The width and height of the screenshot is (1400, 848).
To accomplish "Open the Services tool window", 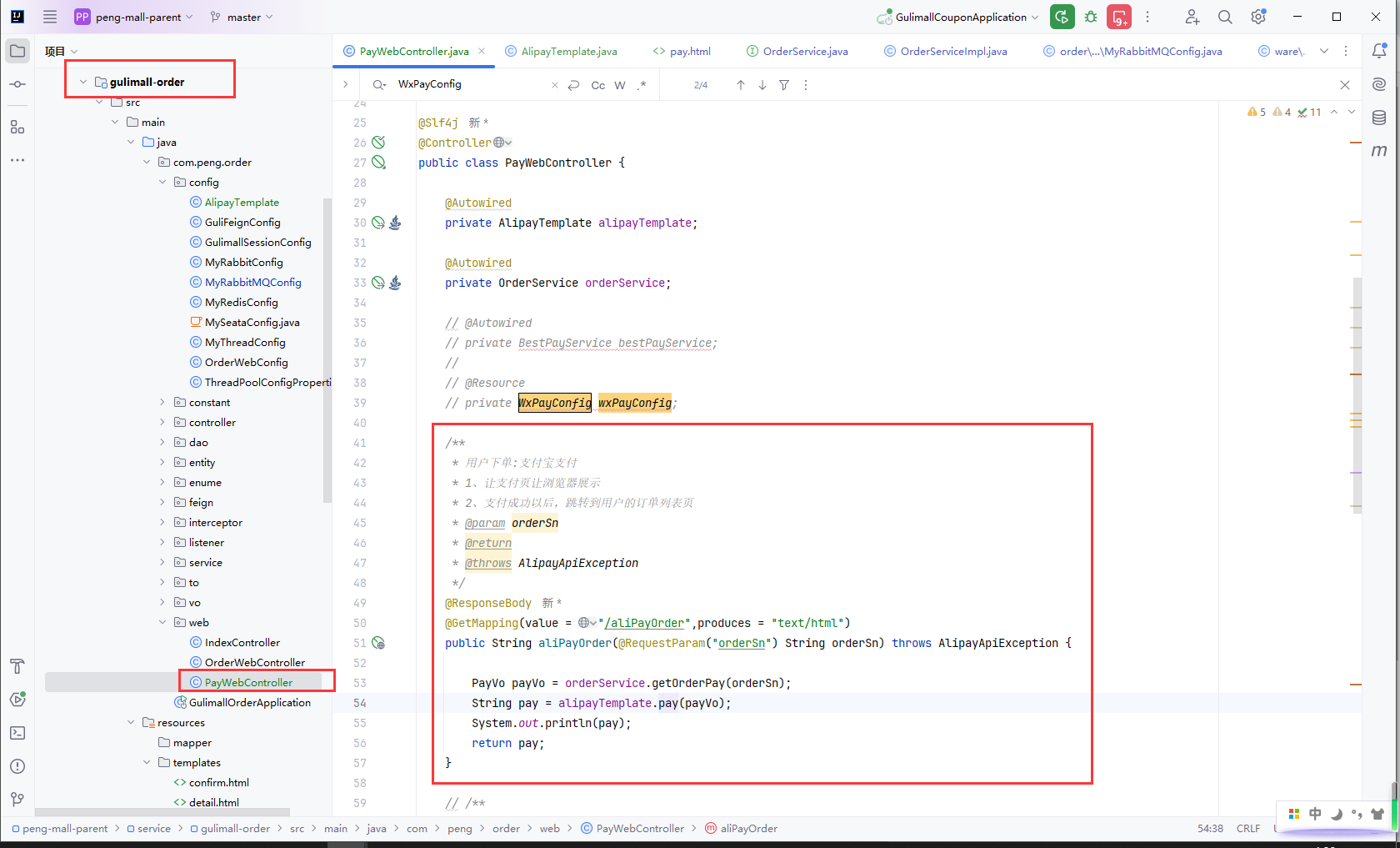I will pos(17,700).
